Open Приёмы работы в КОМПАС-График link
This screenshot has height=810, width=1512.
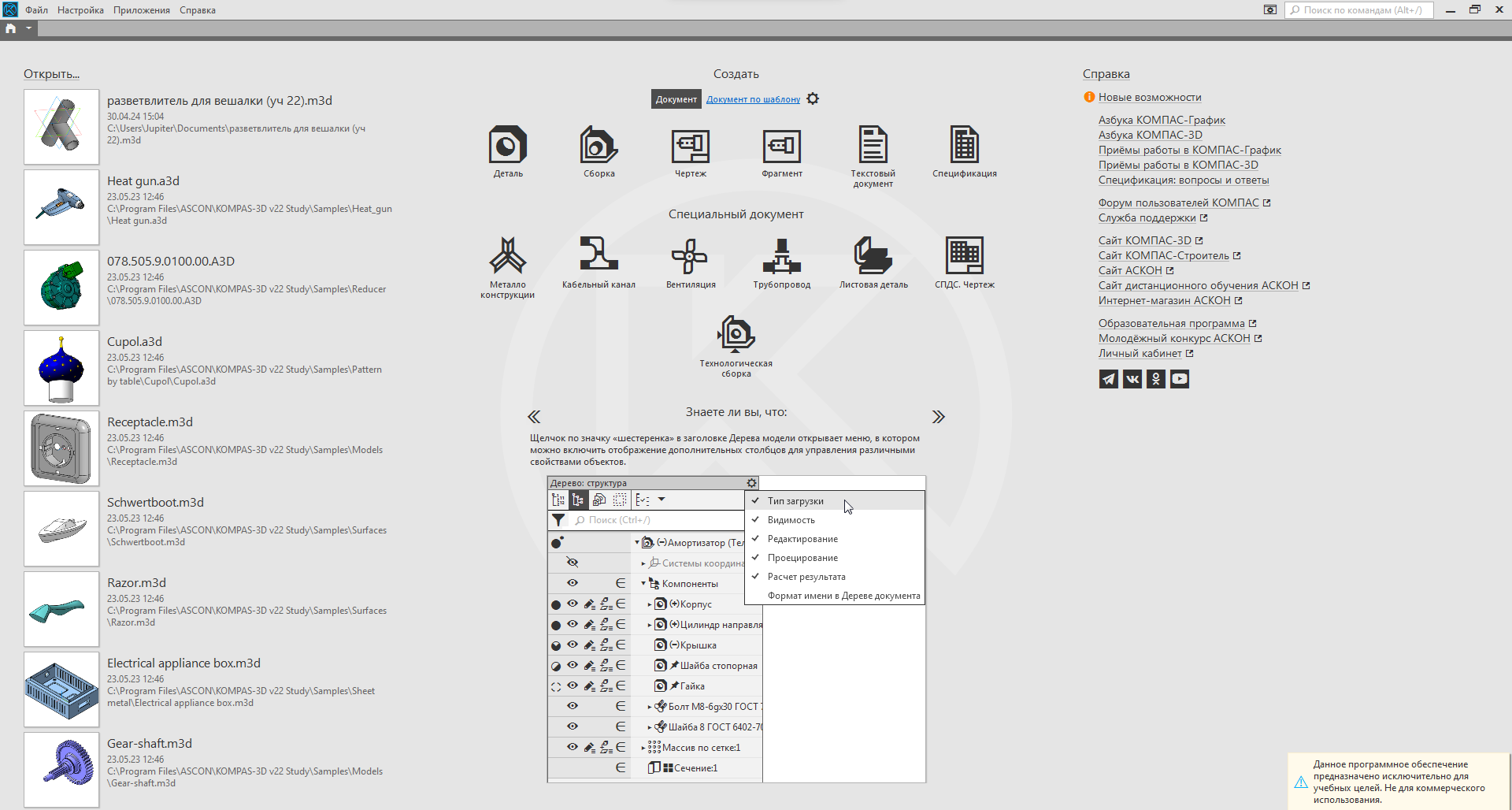(x=1190, y=150)
